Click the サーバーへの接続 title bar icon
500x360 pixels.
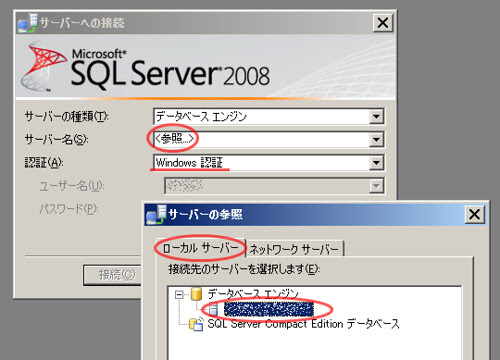[28, 23]
